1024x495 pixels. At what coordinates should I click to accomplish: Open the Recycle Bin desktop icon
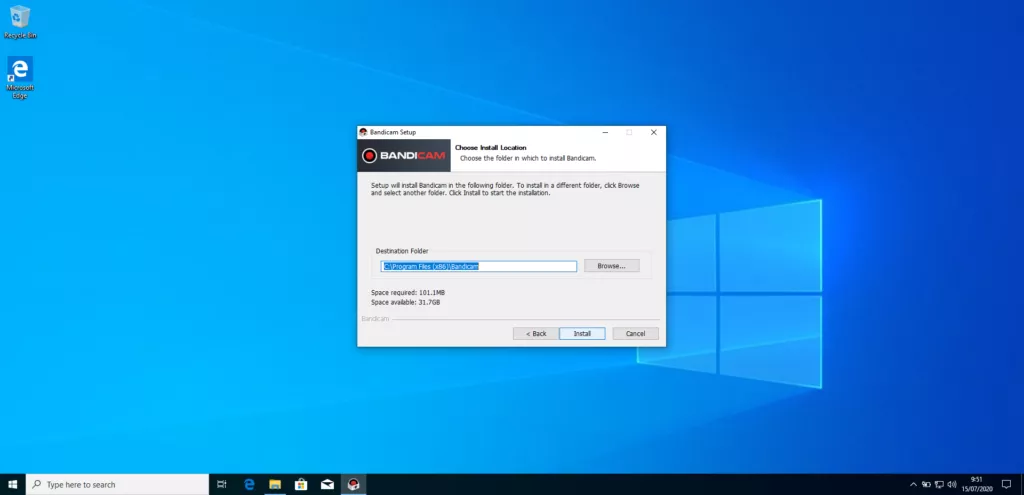pos(20,18)
